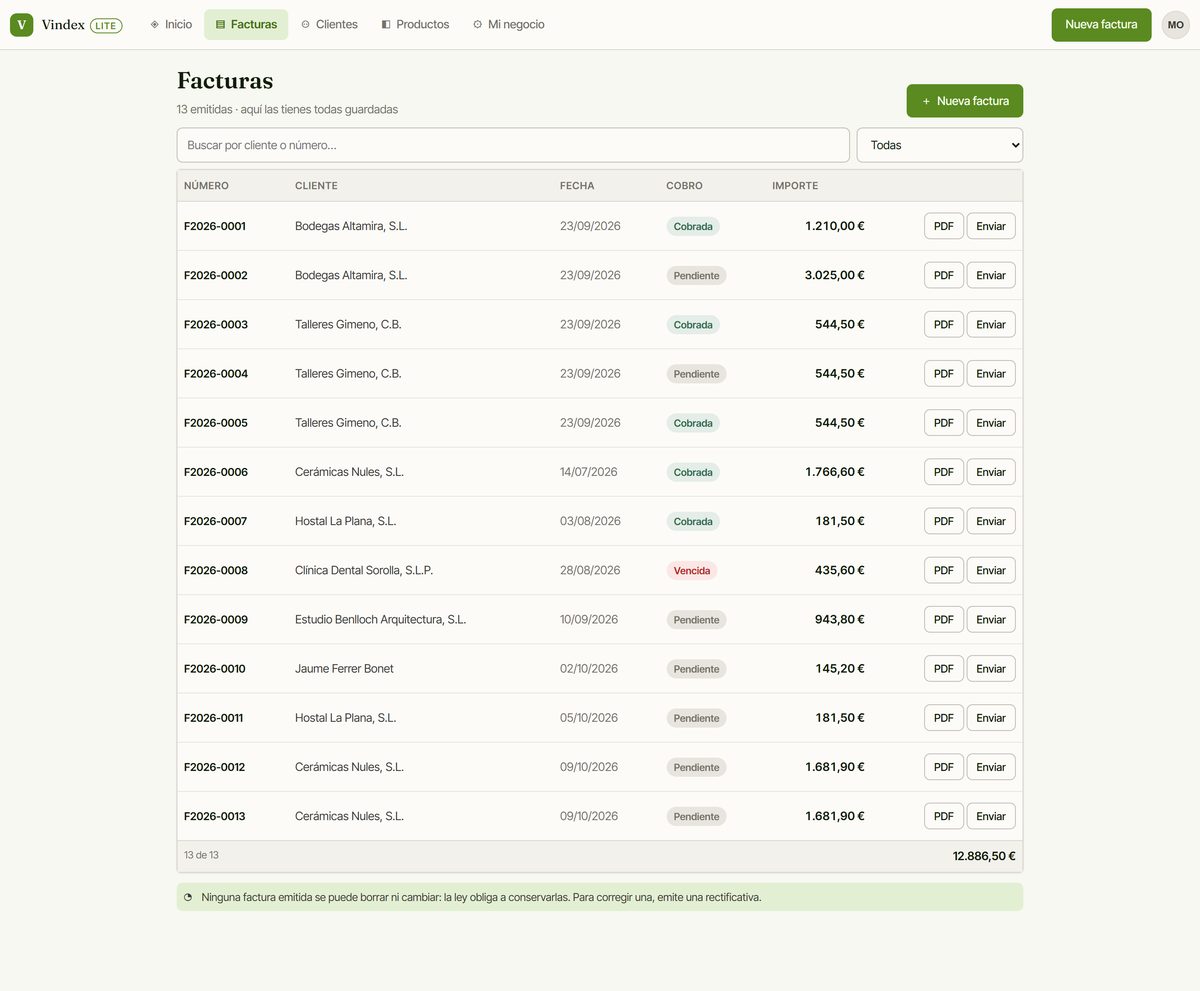Screen dimensions: 1200x991
Task: Click Nueva factura in the top bar
Action: pyautogui.click(x=1101, y=24)
